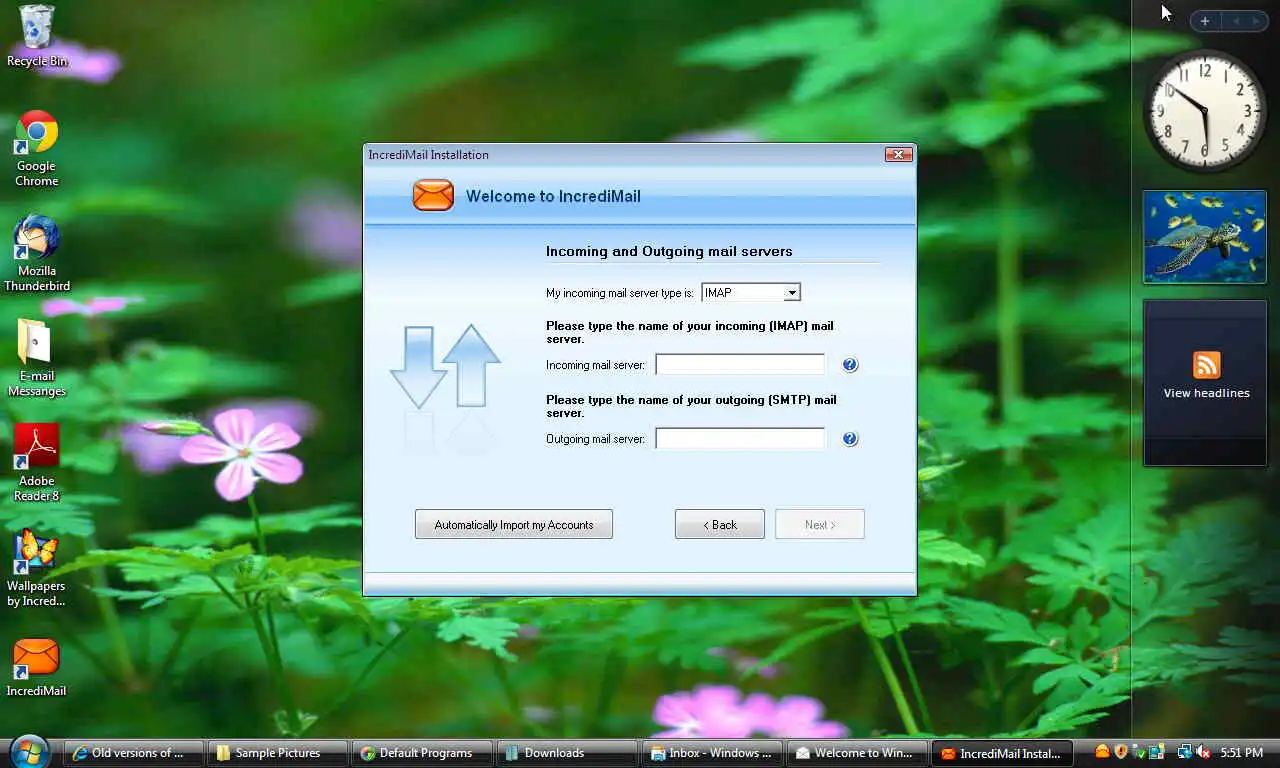Click the security shield tray icon
This screenshot has height=768, width=1280.
(x=1121, y=752)
